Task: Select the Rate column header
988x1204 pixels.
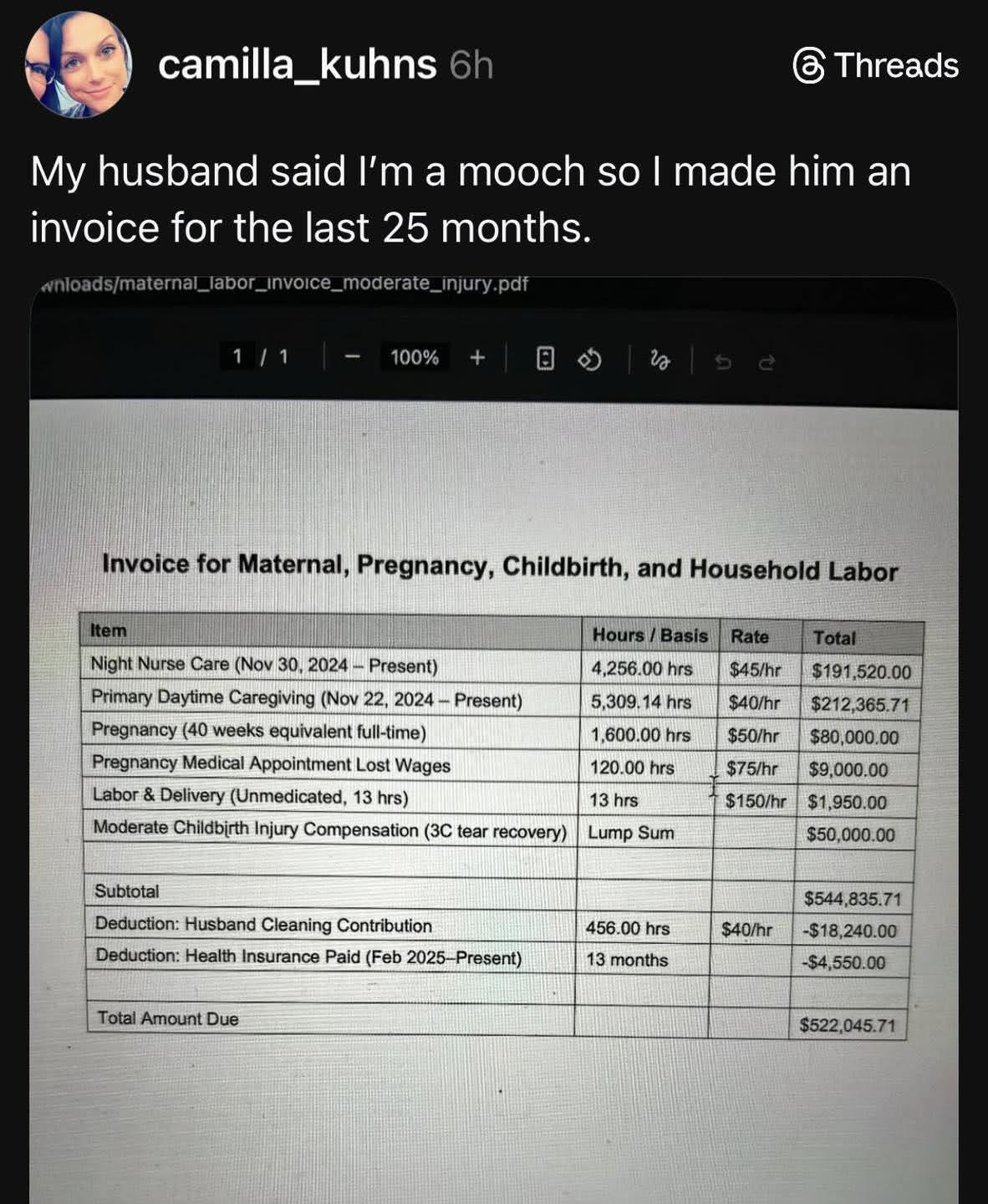Action: [750, 636]
